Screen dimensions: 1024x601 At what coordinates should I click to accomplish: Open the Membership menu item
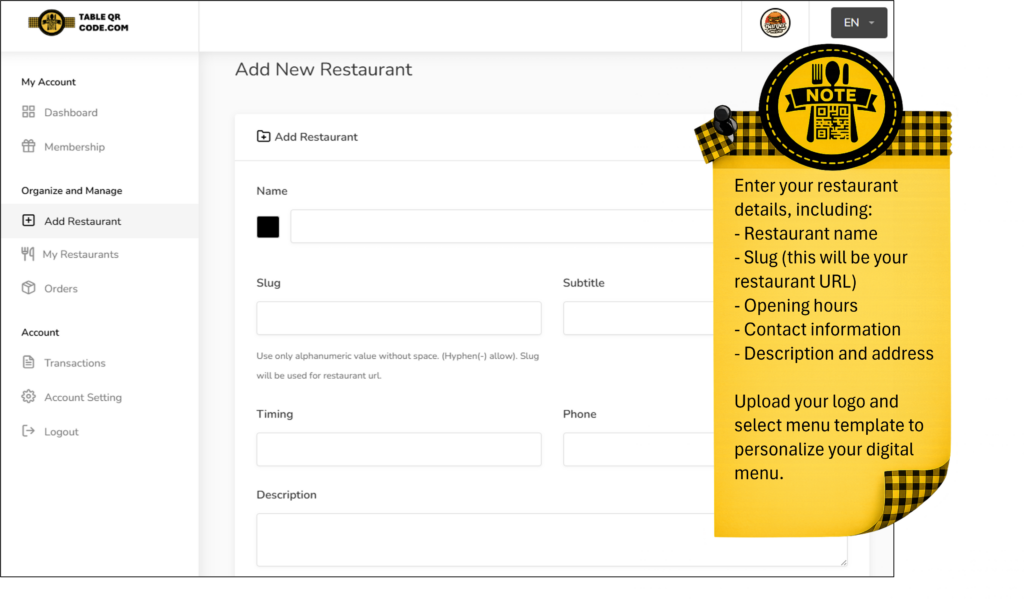[x=74, y=147]
